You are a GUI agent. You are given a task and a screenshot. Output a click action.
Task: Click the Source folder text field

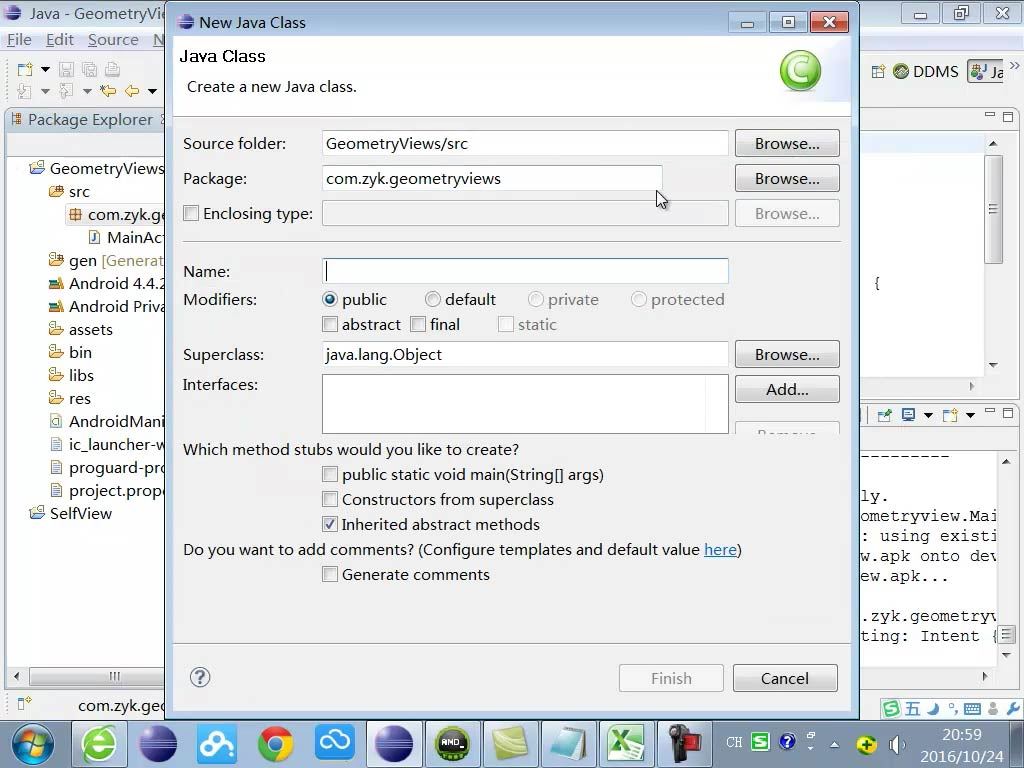pyautogui.click(x=525, y=144)
